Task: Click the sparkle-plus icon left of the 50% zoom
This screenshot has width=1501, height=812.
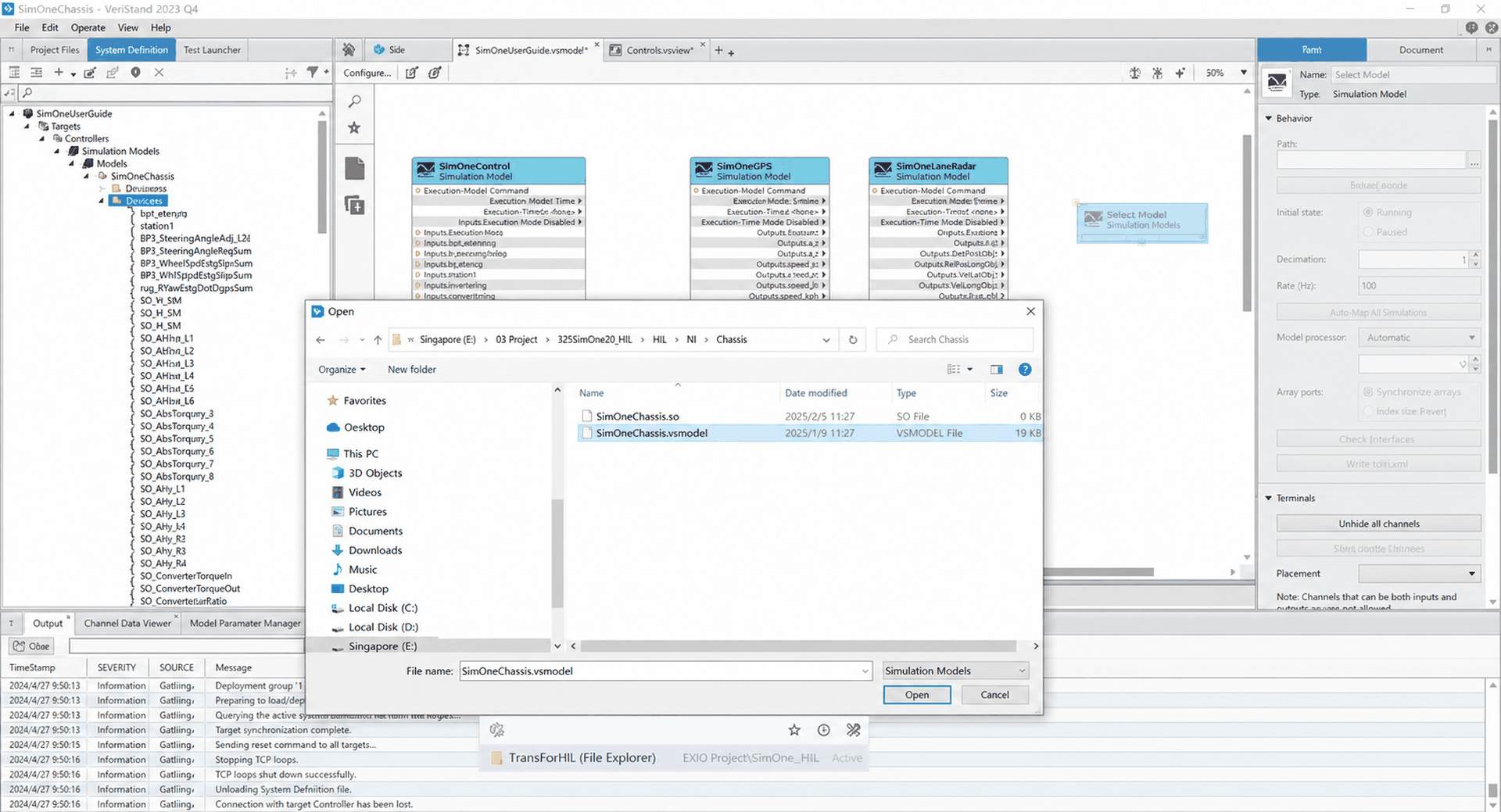Action: (x=1180, y=73)
